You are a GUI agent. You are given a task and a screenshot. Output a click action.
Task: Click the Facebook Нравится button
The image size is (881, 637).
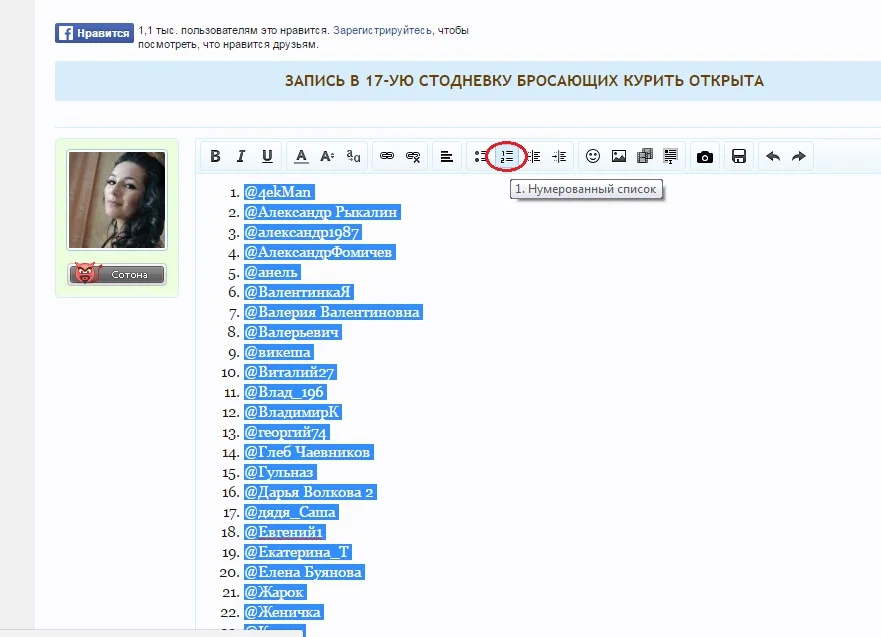(x=94, y=32)
